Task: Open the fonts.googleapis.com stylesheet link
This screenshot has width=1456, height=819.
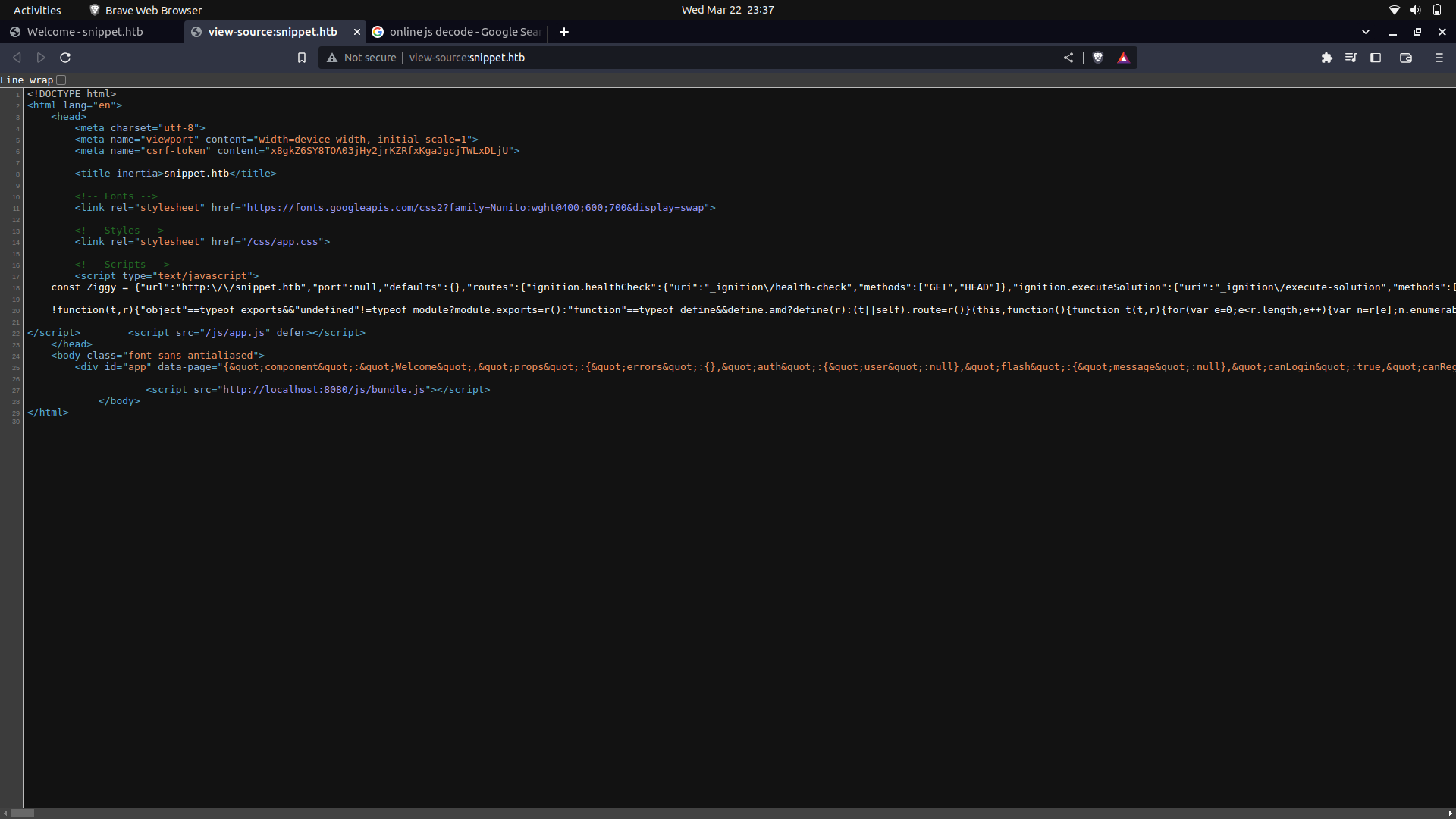Action: [x=478, y=207]
